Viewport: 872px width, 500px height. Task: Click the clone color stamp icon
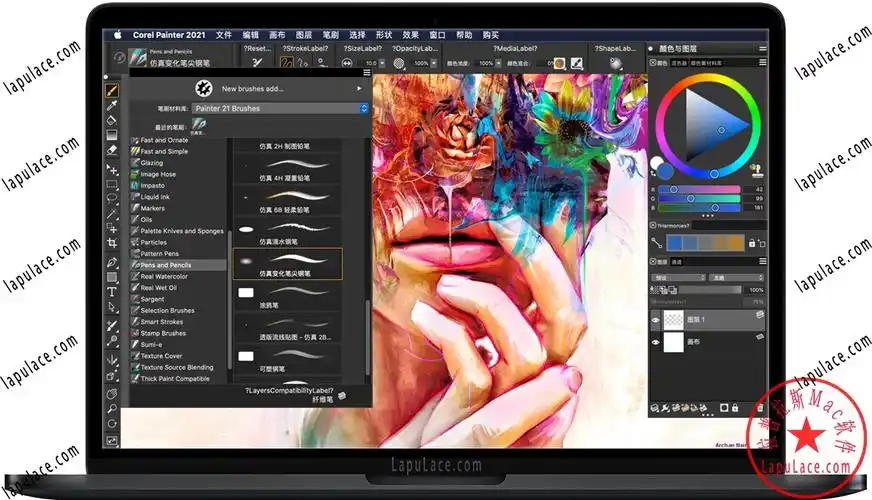[756, 169]
